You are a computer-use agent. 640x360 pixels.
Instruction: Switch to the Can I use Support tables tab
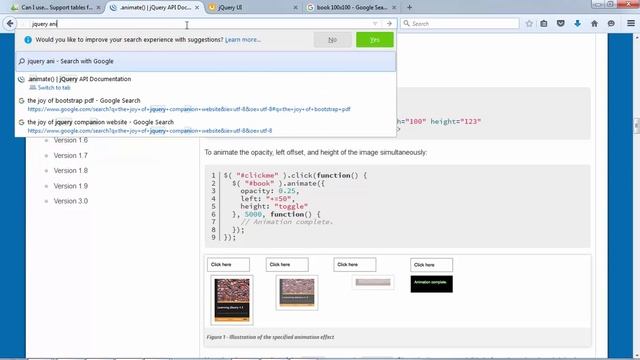56,7
